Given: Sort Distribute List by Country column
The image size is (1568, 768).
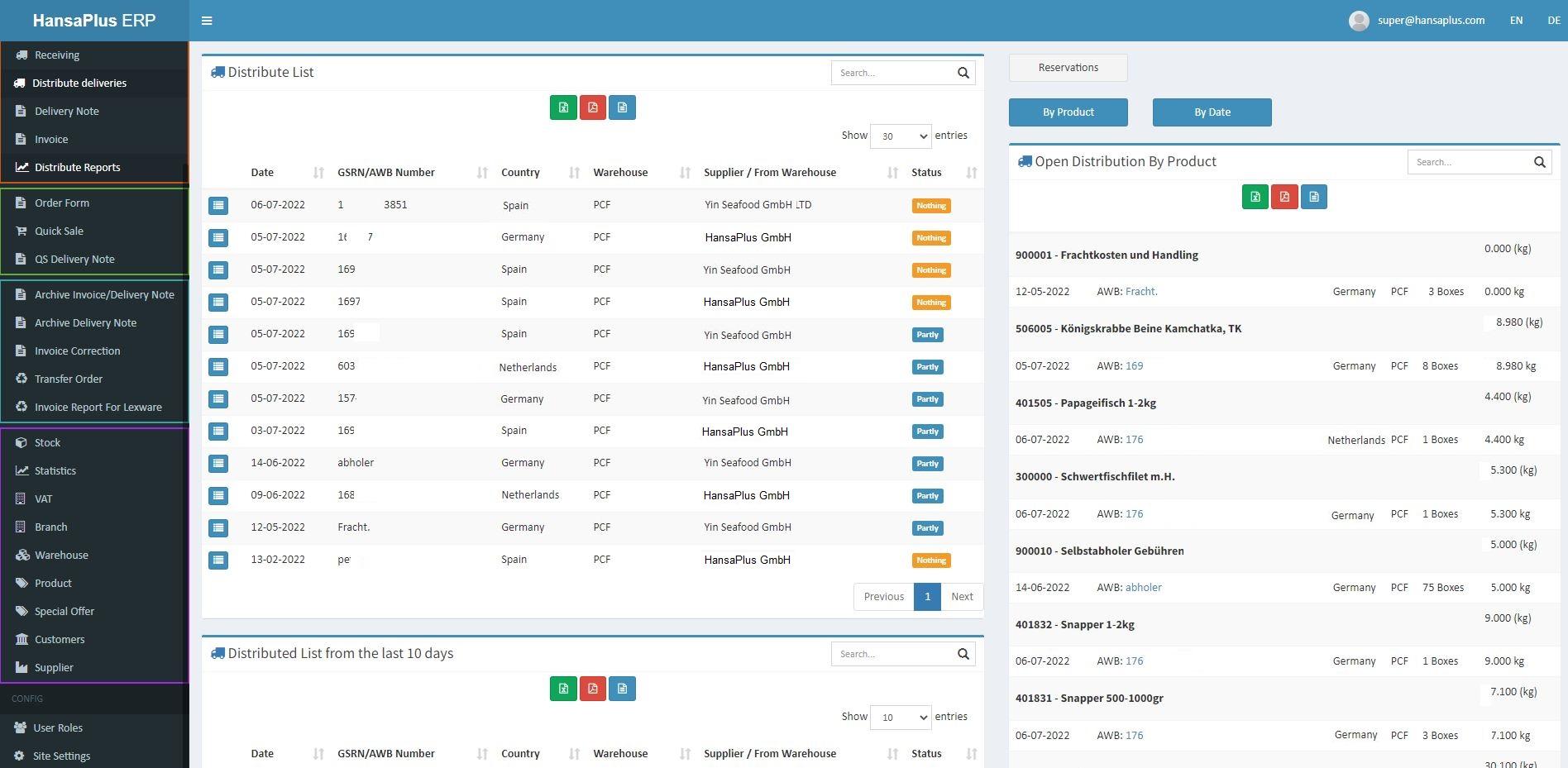Looking at the screenshot, I should pos(574,173).
